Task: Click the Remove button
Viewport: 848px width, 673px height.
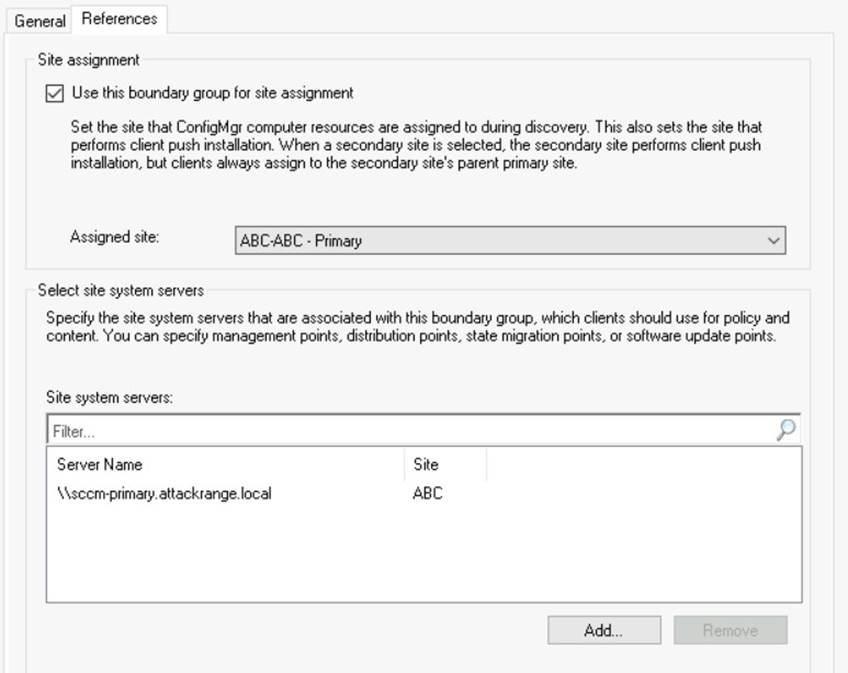Action: (730, 630)
